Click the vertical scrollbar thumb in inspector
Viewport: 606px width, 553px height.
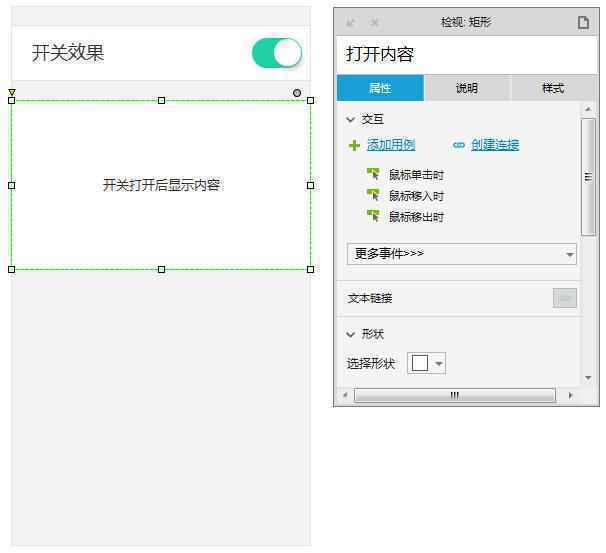pyautogui.click(x=588, y=177)
